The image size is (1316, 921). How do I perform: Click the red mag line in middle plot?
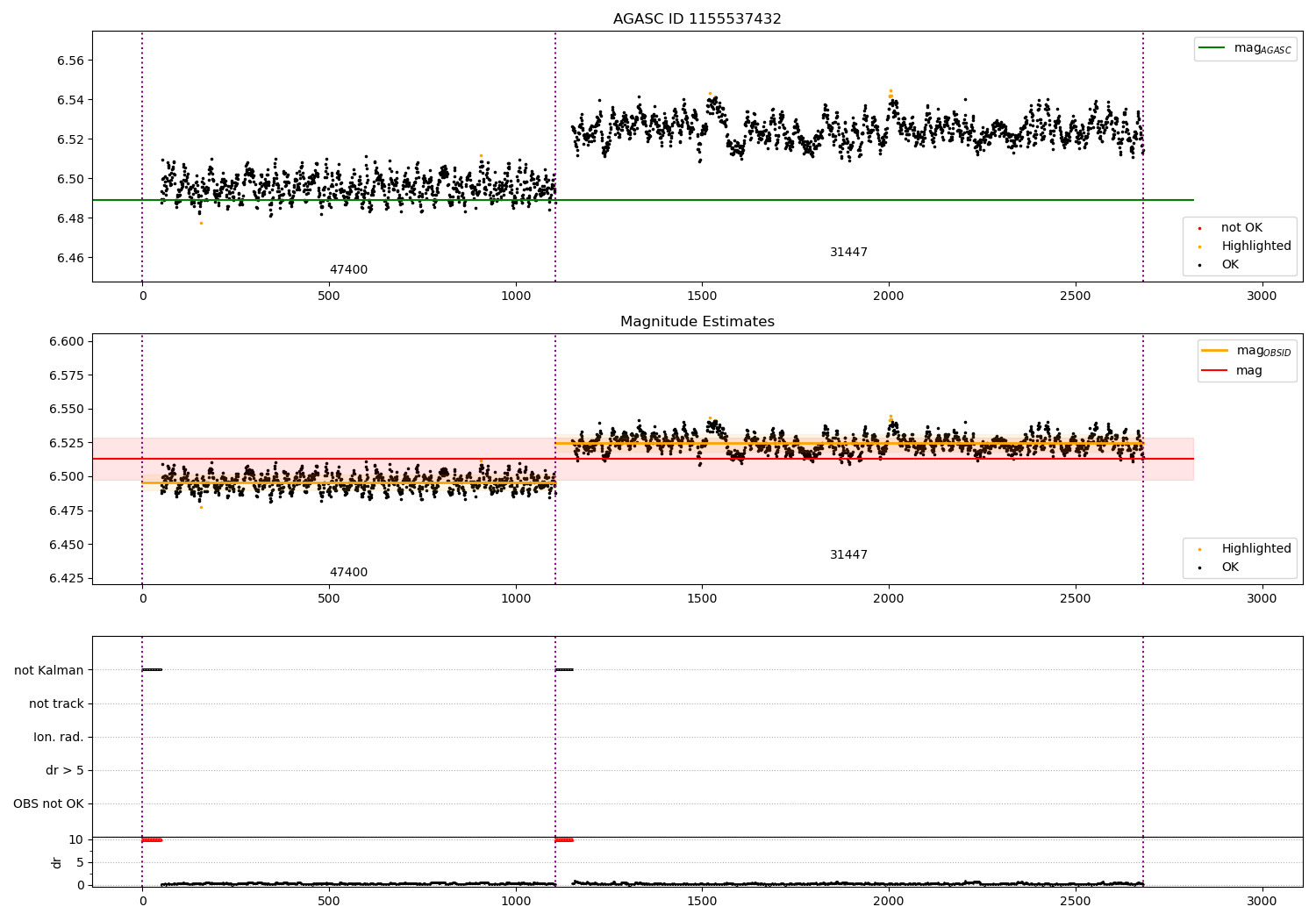pyautogui.click(x=642, y=459)
